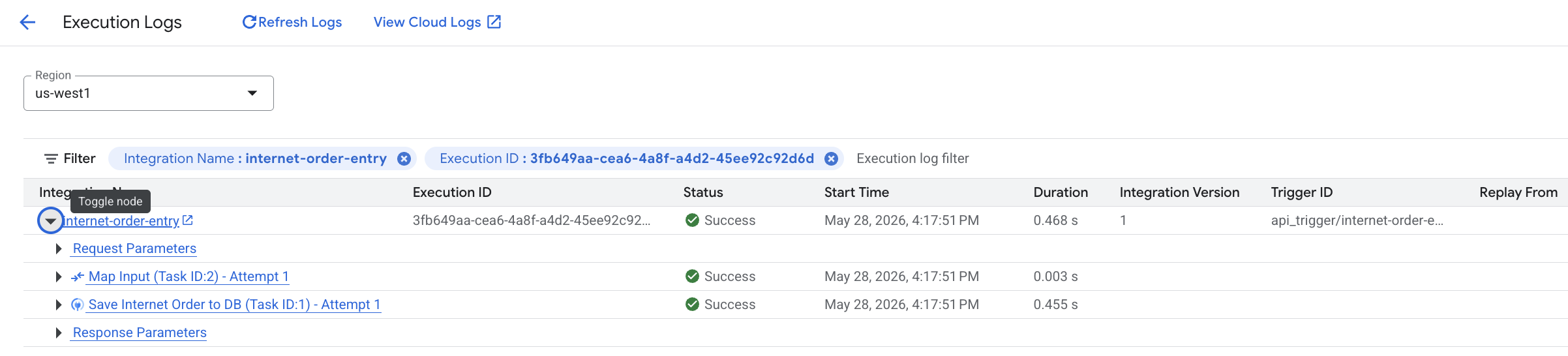Screen dimensions: 1568x356
Task: Open external link icon beside View Cloud Logs
Action: [494, 22]
